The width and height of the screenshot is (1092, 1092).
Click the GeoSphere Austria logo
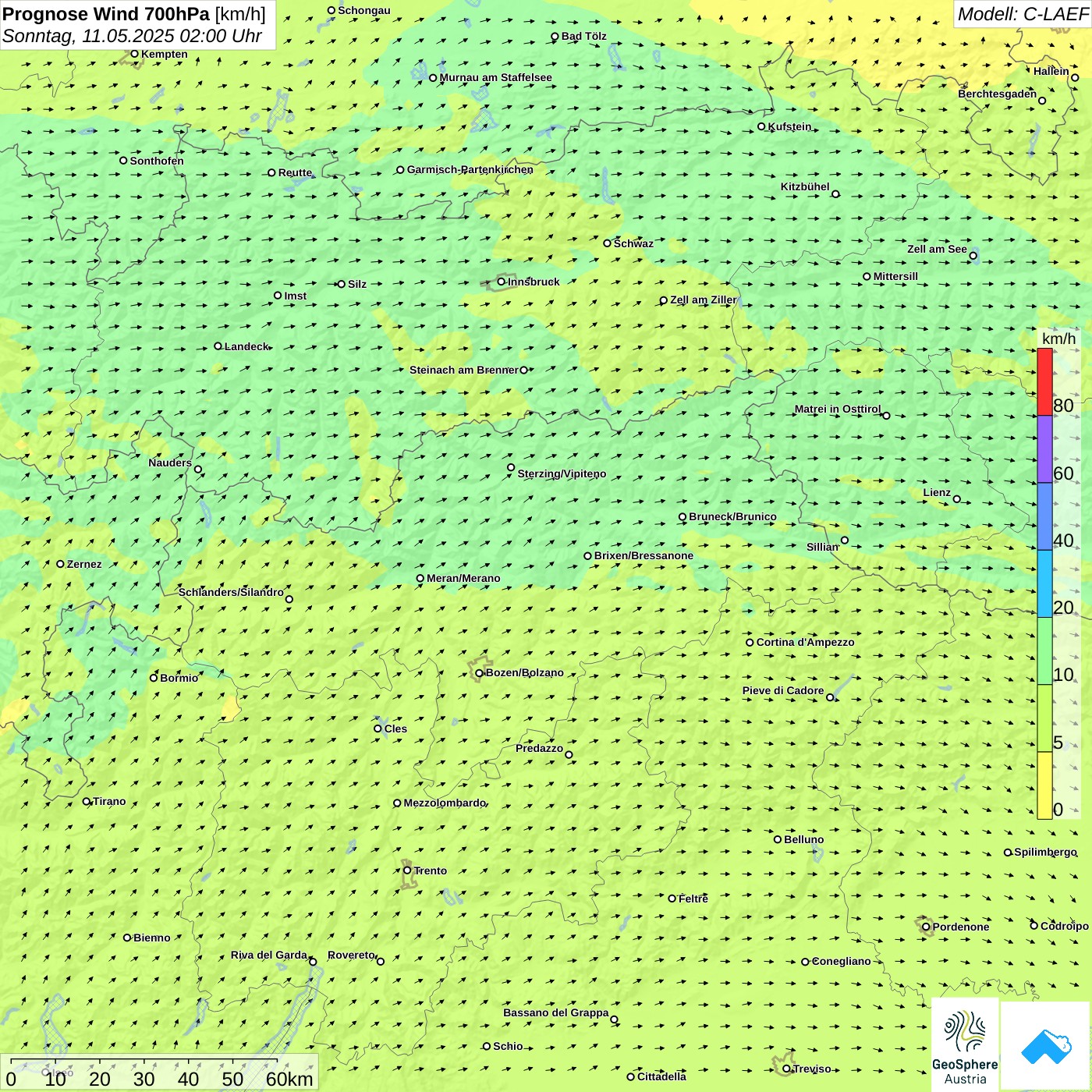click(965, 1045)
